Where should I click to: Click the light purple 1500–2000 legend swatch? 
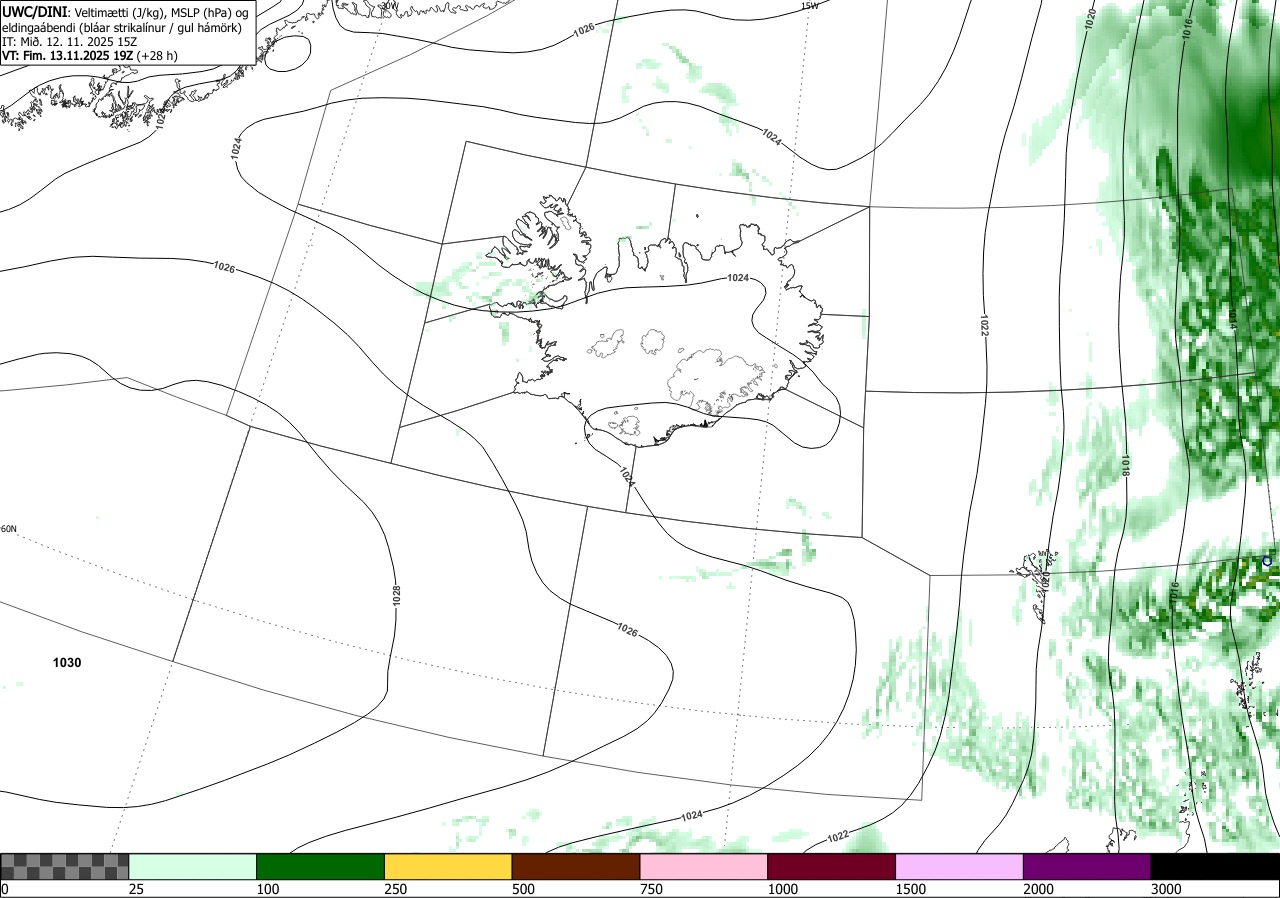(x=960, y=866)
